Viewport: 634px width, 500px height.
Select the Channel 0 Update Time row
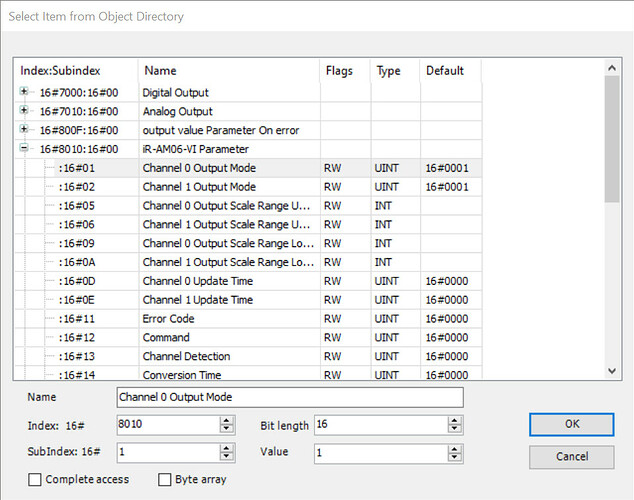tap(248, 281)
